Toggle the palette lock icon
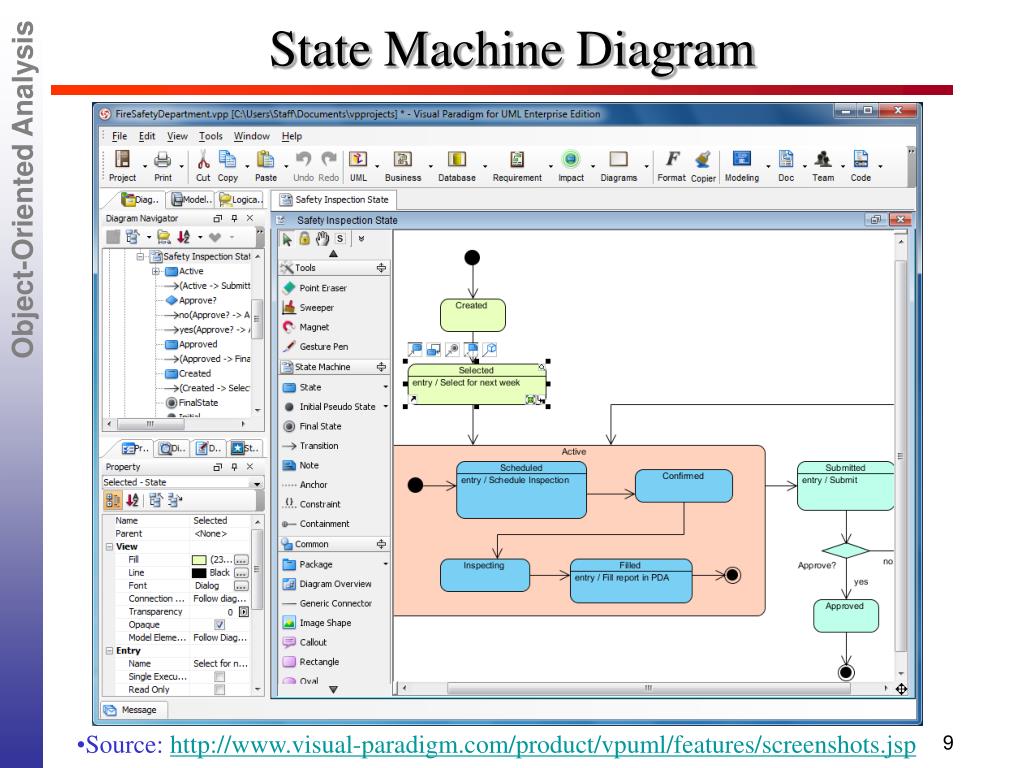Image resolution: width=1024 pixels, height=768 pixels. (x=304, y=239)
